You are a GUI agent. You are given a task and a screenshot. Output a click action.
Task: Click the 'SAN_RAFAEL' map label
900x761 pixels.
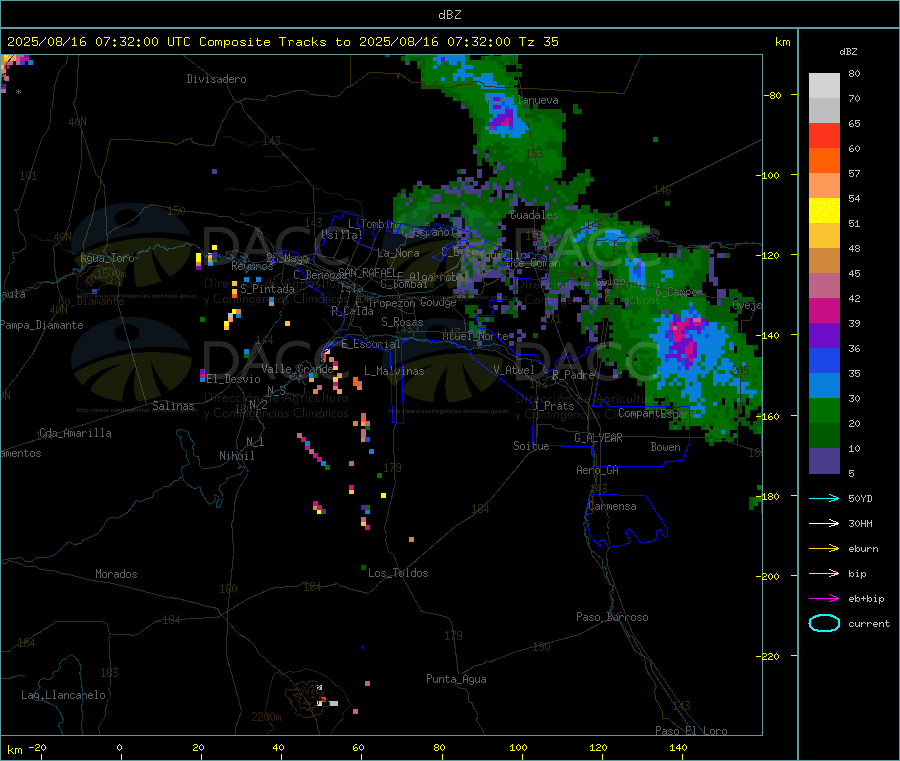click(x=367, y=272)
